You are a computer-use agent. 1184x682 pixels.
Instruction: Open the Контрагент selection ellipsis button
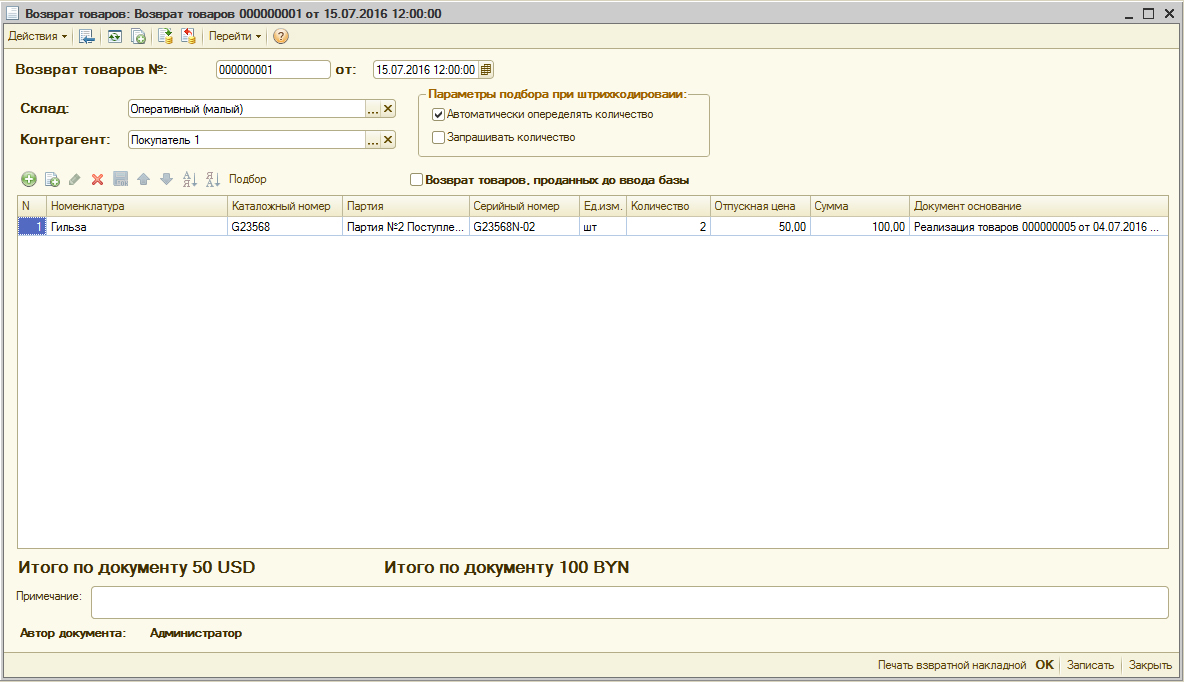coord(373,140)
